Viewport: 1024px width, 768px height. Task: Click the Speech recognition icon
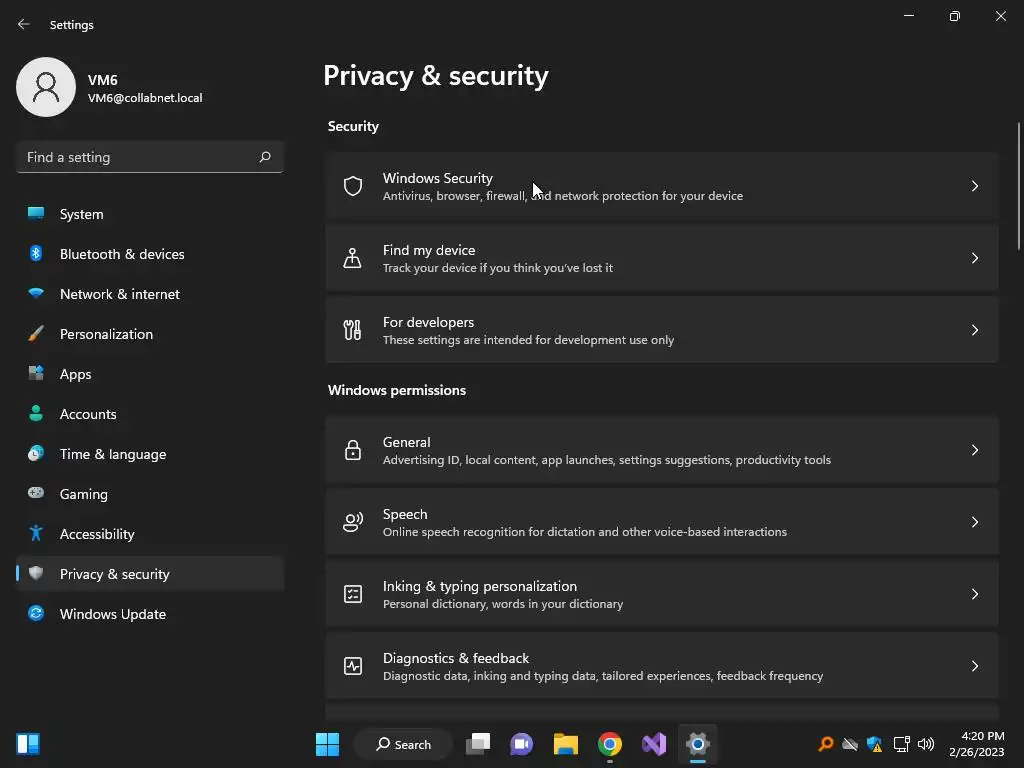[353, 522]
